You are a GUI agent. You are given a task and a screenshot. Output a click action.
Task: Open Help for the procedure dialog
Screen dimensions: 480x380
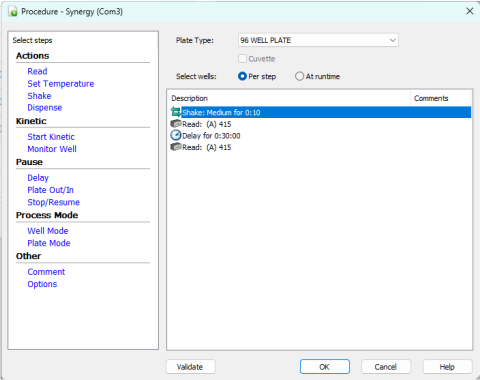coord(447,367)
